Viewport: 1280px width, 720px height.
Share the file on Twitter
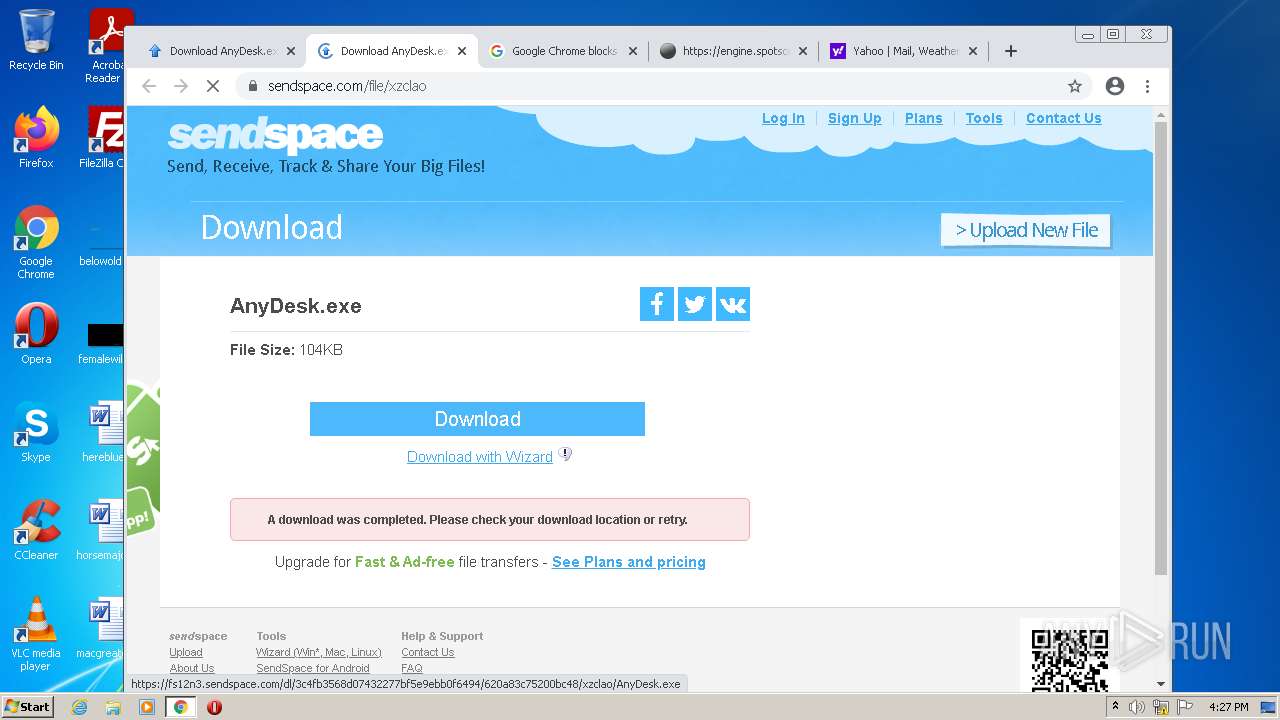695,305
